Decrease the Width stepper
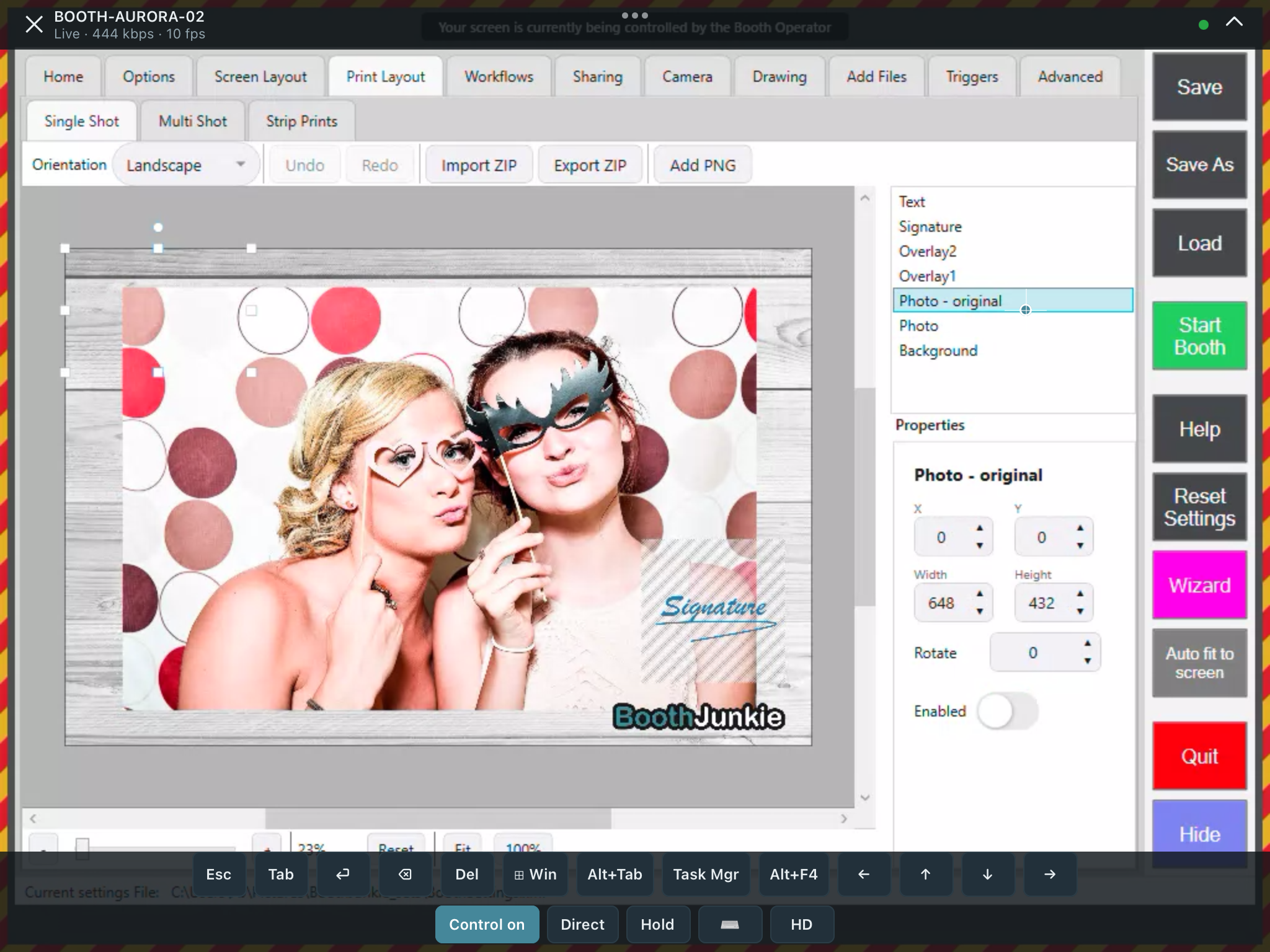The width and height of the screenshot is (1270, 952). [x=980, y=611]
